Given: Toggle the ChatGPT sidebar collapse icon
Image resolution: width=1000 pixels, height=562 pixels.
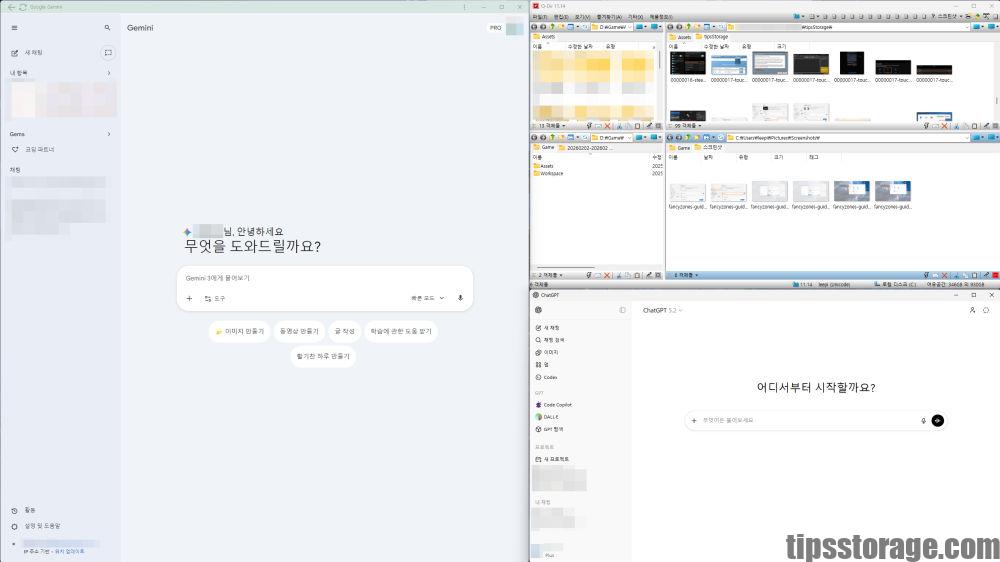Looking at the screenshot, I should (622, 310).
